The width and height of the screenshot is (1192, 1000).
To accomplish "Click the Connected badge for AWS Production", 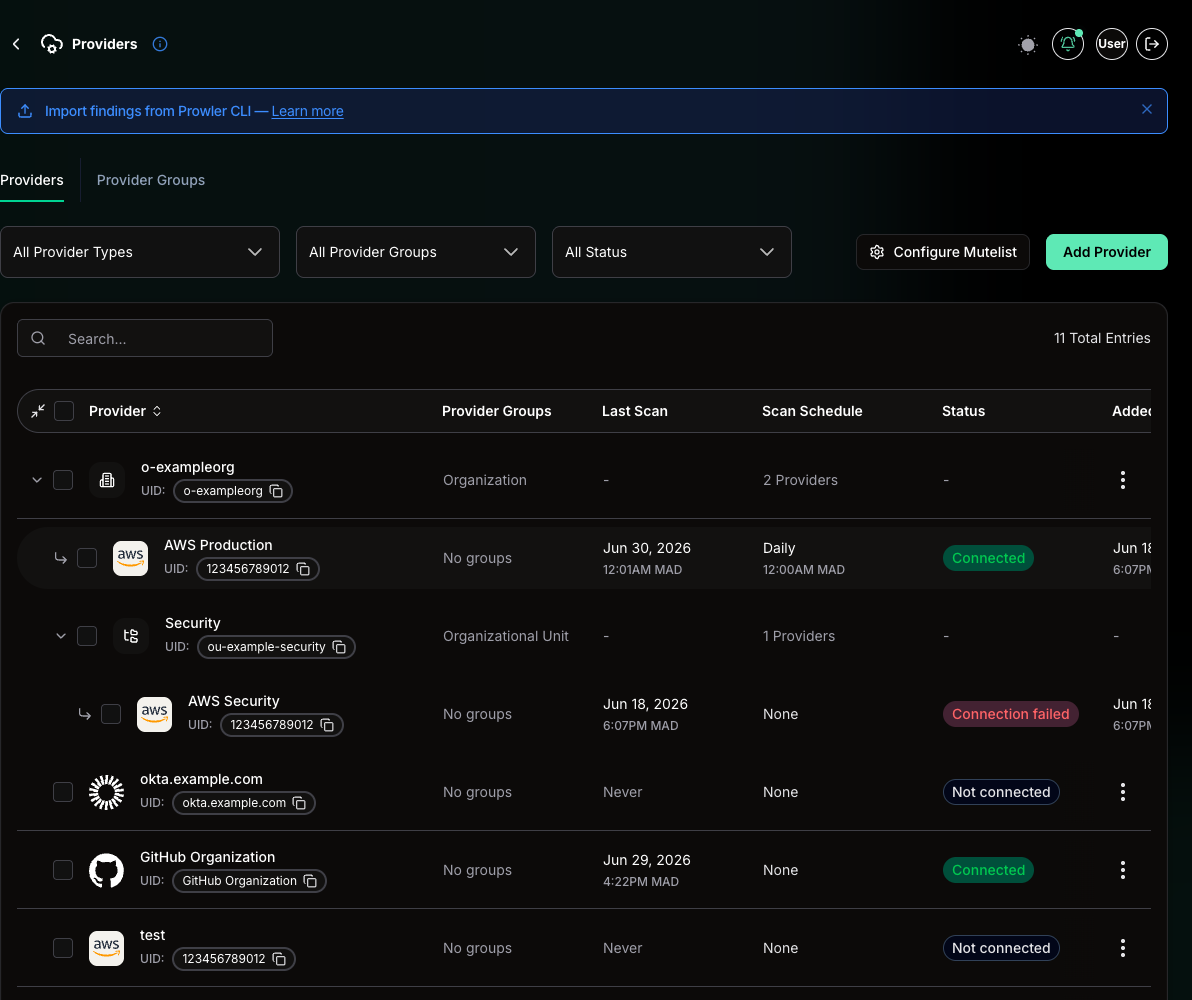I will (988, 558).
